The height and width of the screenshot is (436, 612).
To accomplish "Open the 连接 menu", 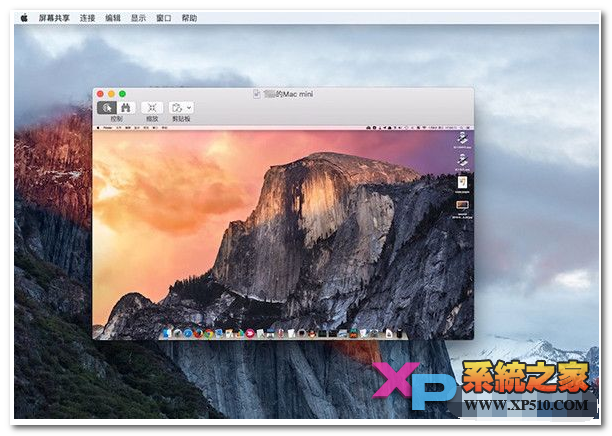I will point(87,18).
